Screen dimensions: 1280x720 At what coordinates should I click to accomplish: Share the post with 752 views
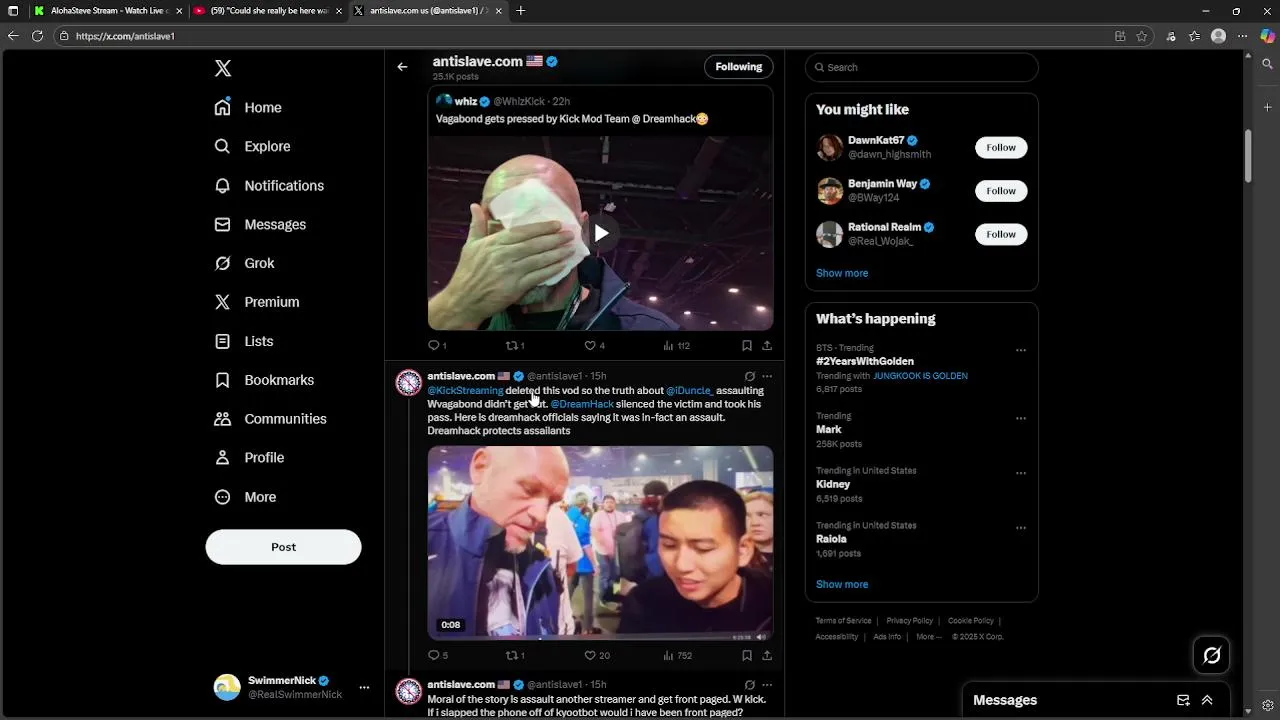pos(767,656)
